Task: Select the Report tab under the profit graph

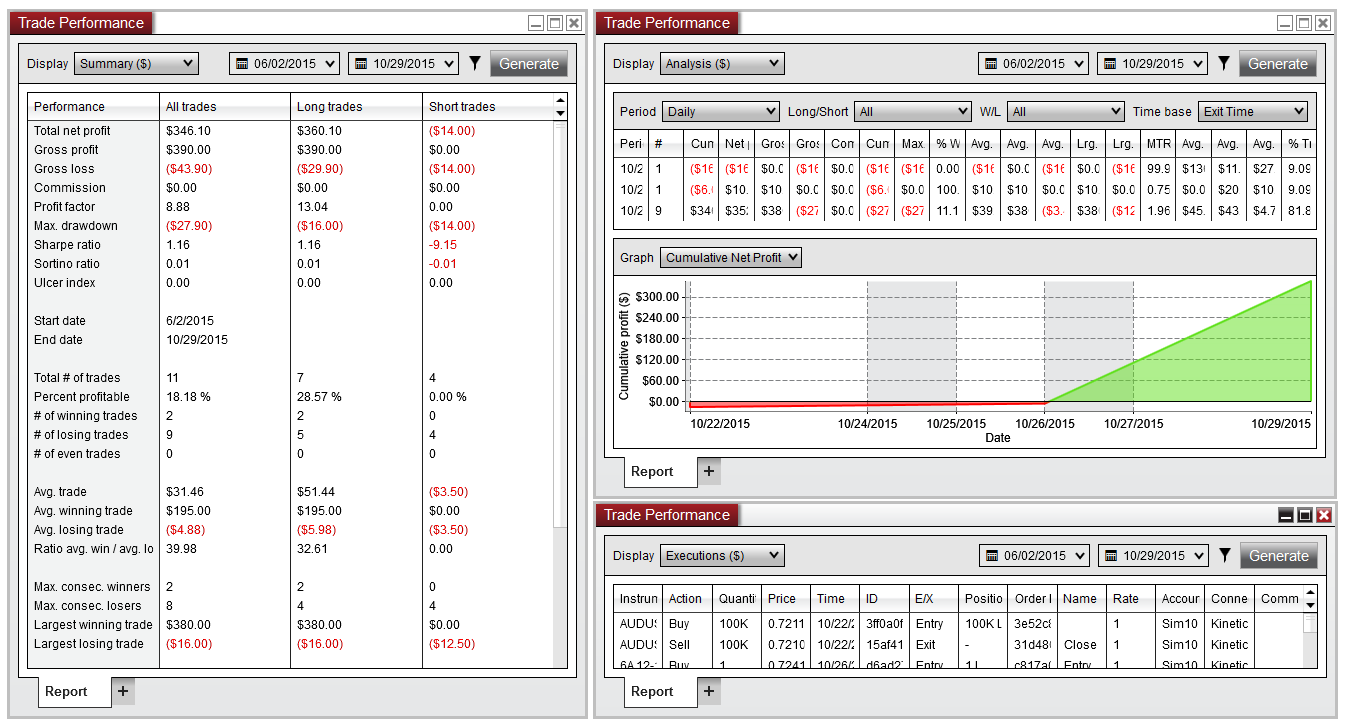Action: 652,471
